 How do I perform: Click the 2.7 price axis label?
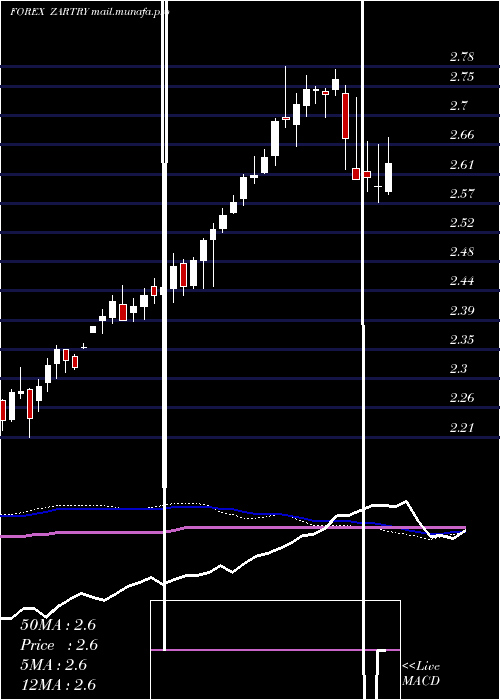(x=458, y=106)
